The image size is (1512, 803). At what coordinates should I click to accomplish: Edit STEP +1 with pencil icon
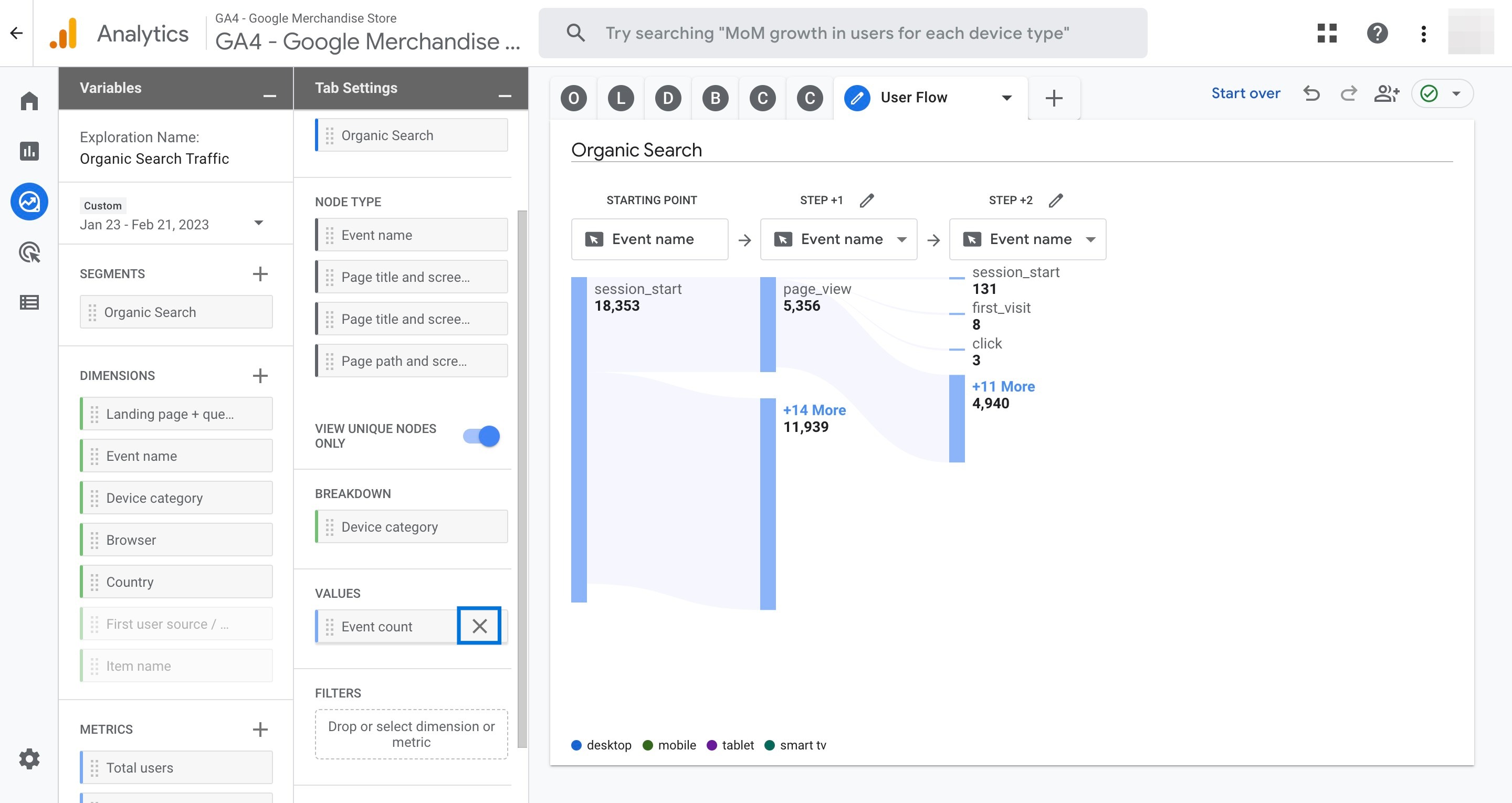pyautogui.click(x=867, y=200)
